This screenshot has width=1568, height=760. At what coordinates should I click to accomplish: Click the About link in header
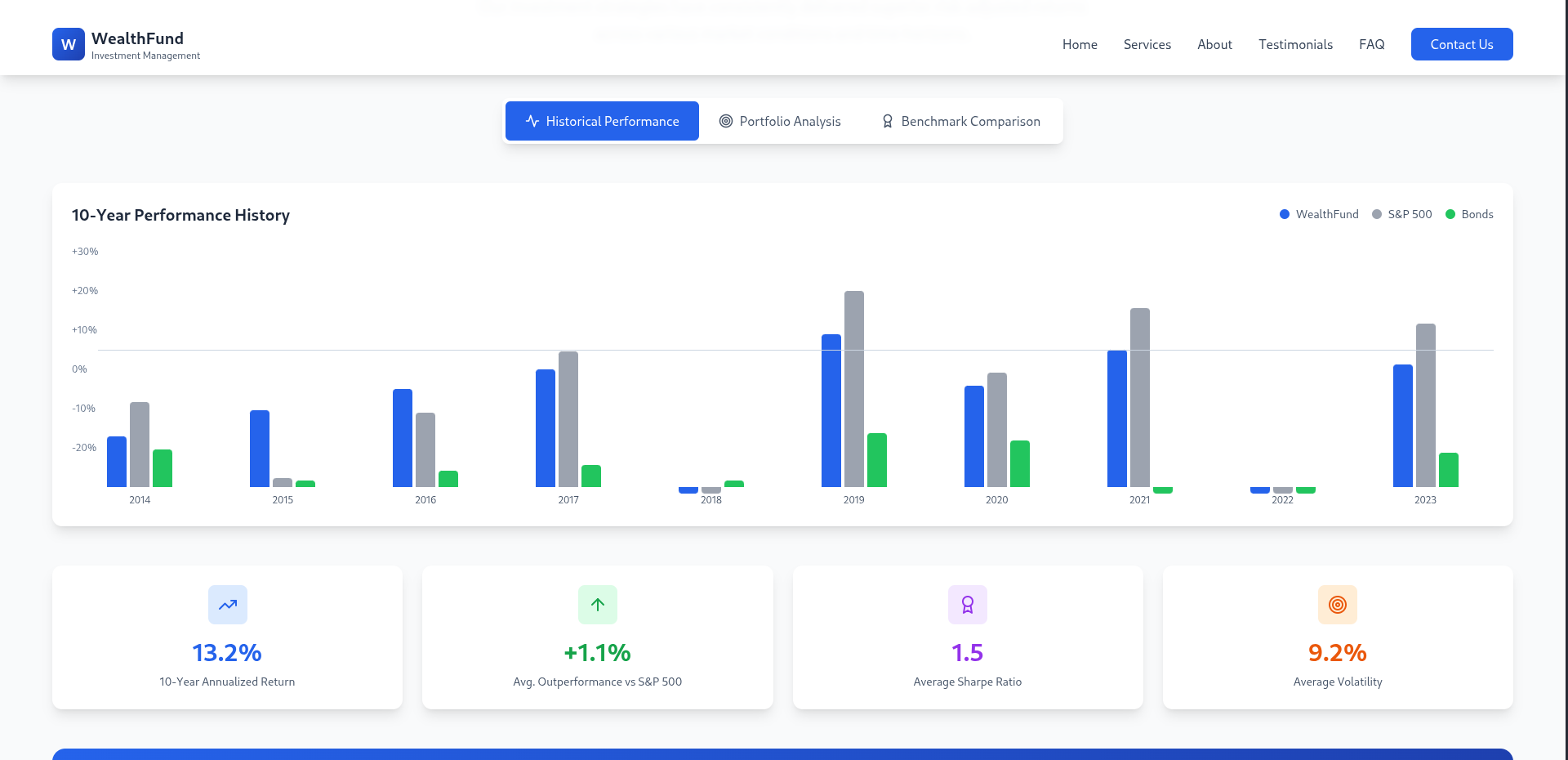pyautogui.click(x=1214, y=44)
